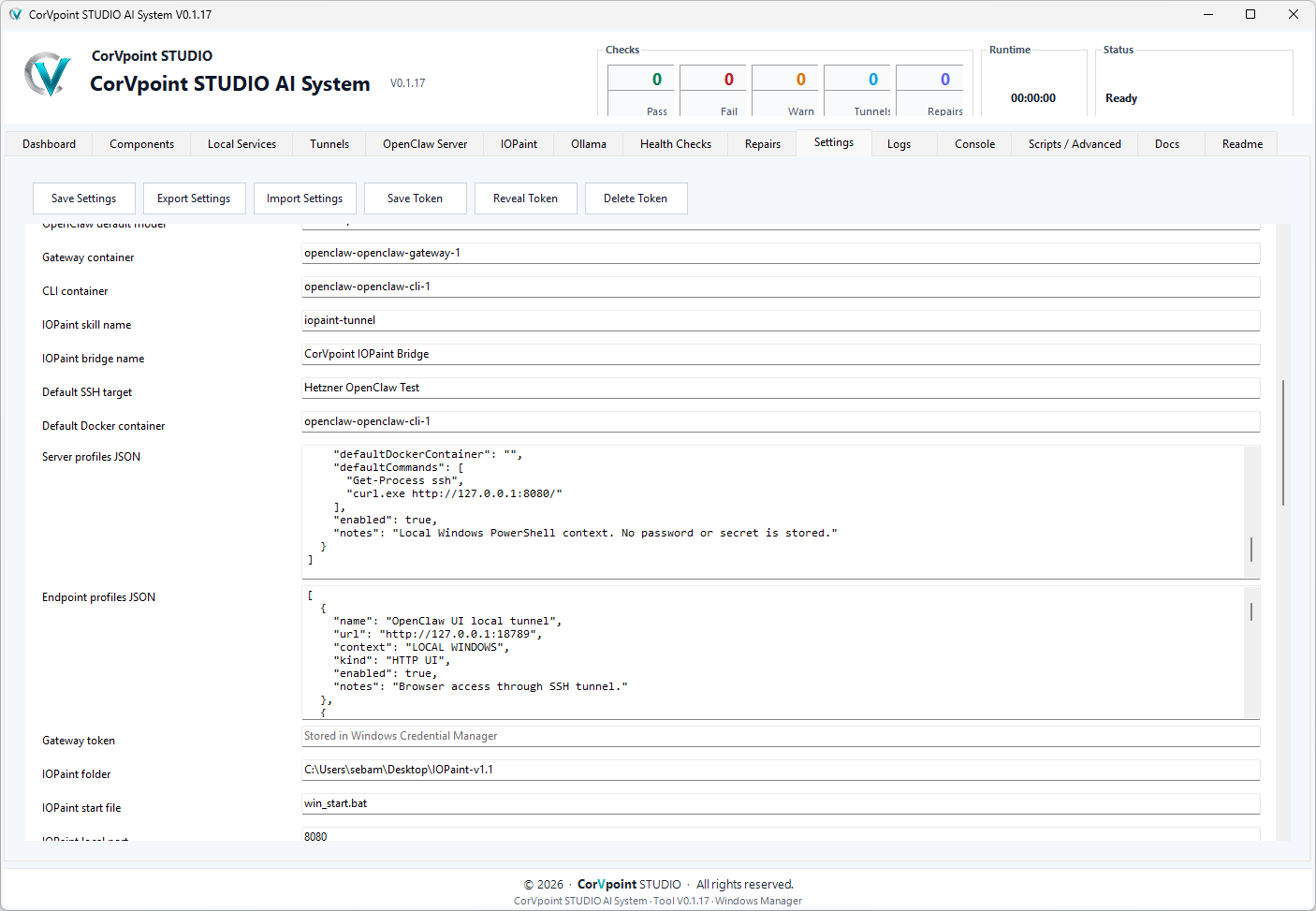The image size is (1316, 911).
Task: Open the OpenClaw Server tab
Action: click(425, 144)
